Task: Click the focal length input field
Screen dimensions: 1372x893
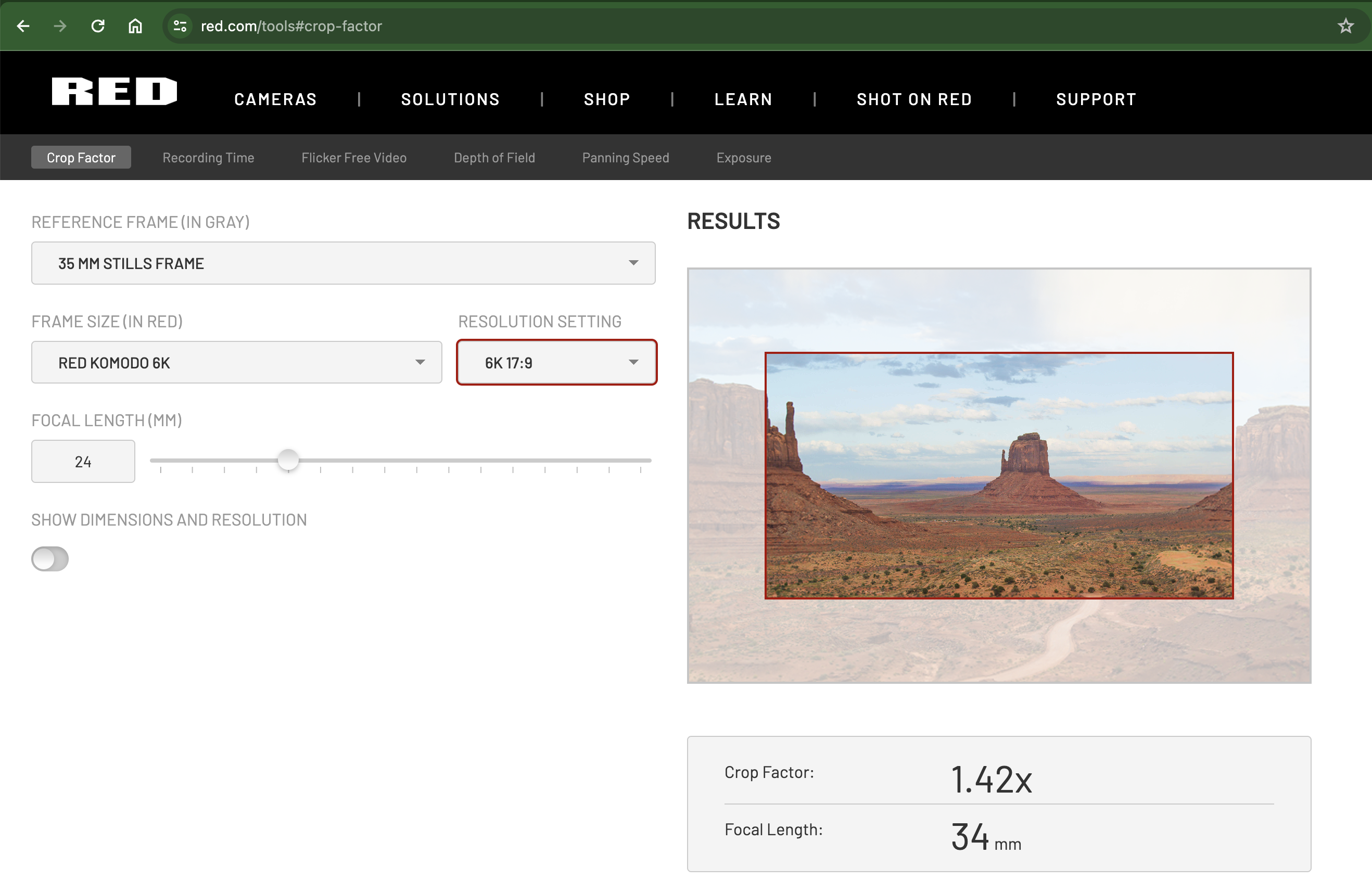Action: click(83, 461)
